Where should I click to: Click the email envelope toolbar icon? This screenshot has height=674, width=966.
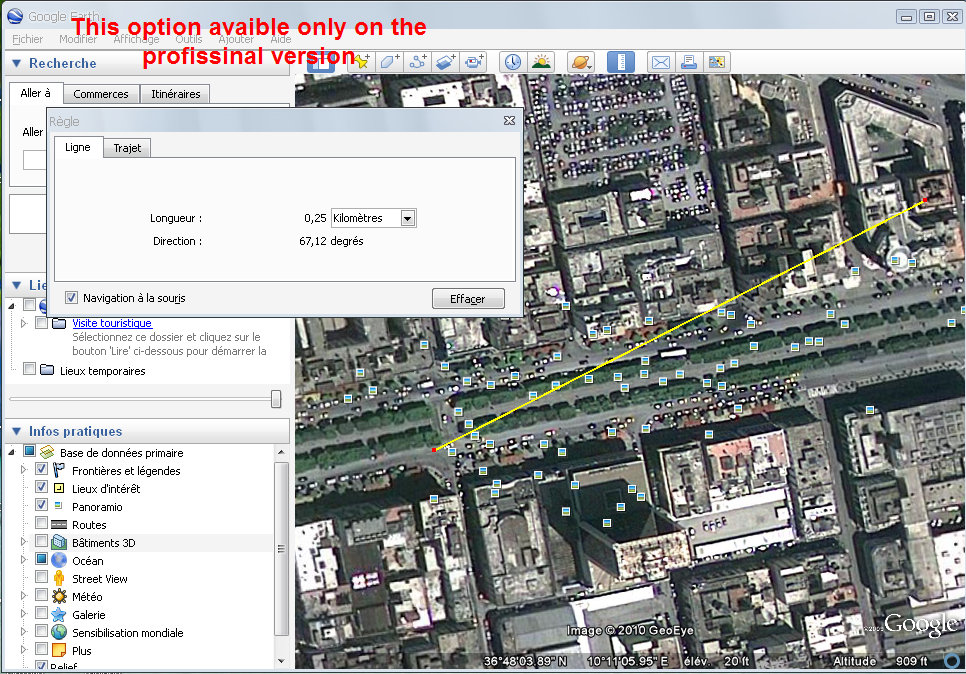pos(660,62)
